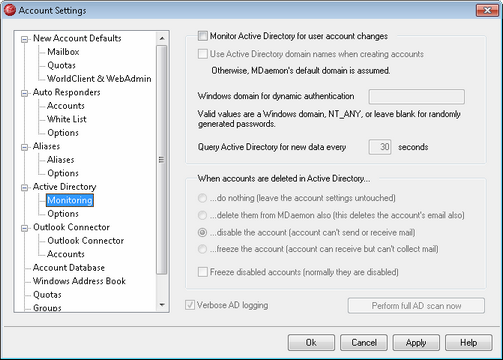Toggle Verbose AD logging checkbox

[x=190, y=305]
